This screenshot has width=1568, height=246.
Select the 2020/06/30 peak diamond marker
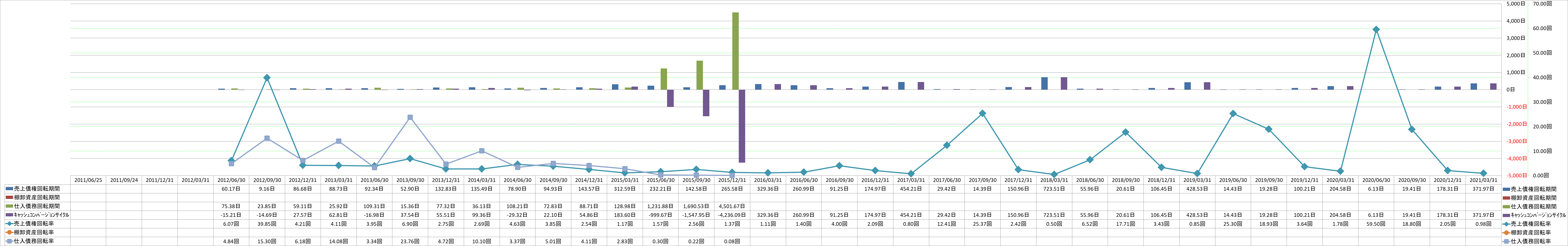[1376, 29]
